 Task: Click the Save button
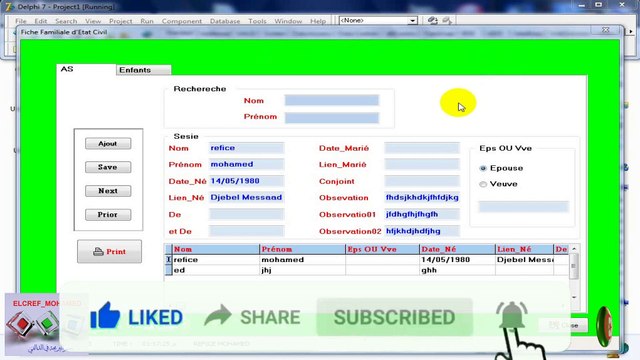tap(108, 167)
